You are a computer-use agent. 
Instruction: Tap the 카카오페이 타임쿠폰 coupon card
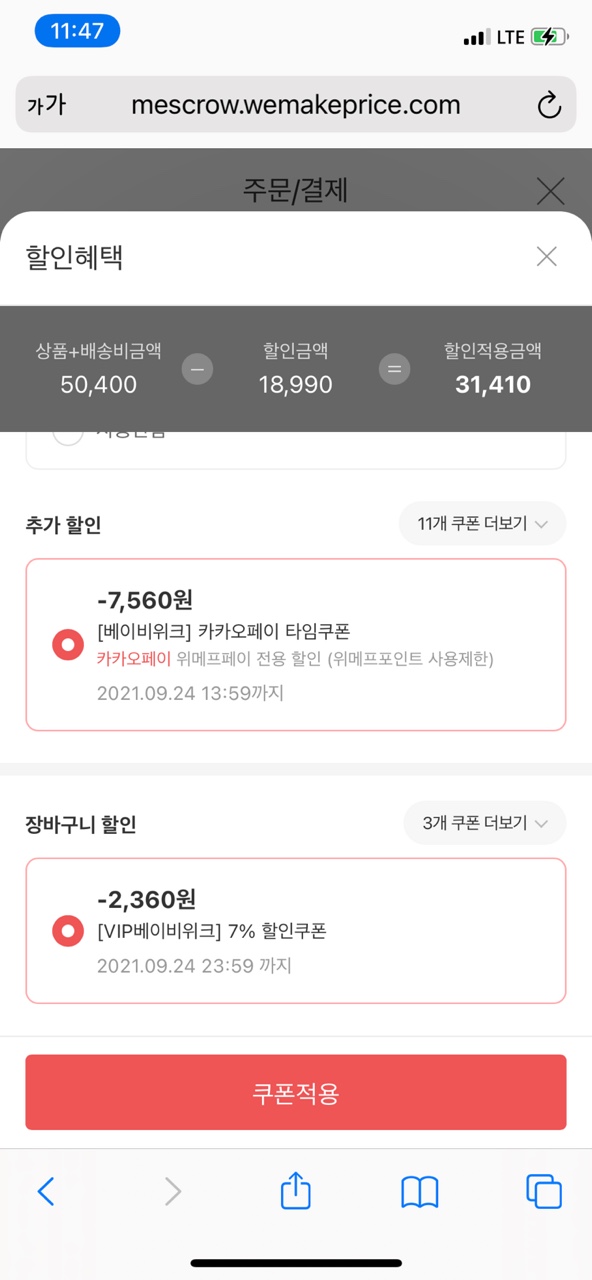(x=296, y=645)
